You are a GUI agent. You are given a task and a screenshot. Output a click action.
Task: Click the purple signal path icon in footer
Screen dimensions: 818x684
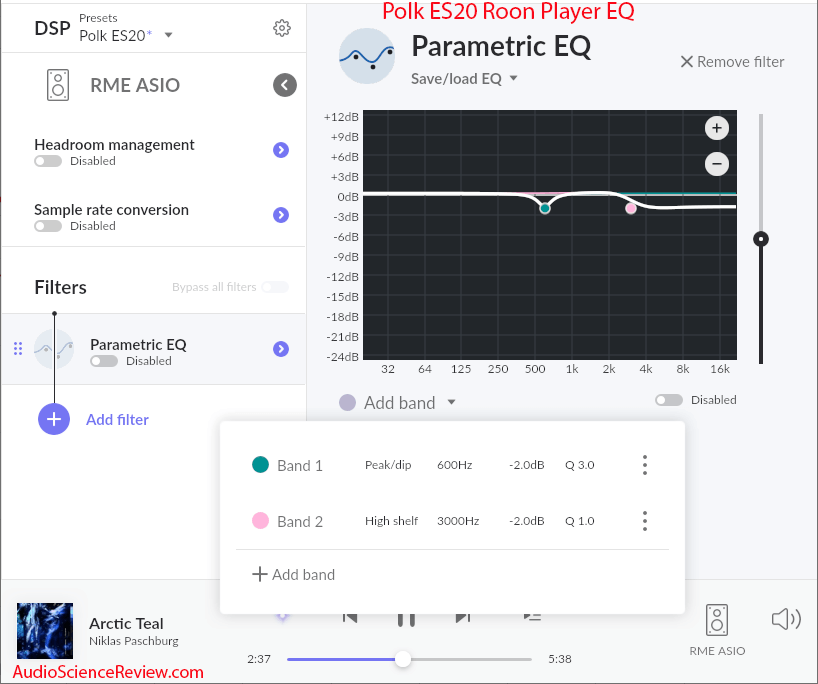(282, 616)
